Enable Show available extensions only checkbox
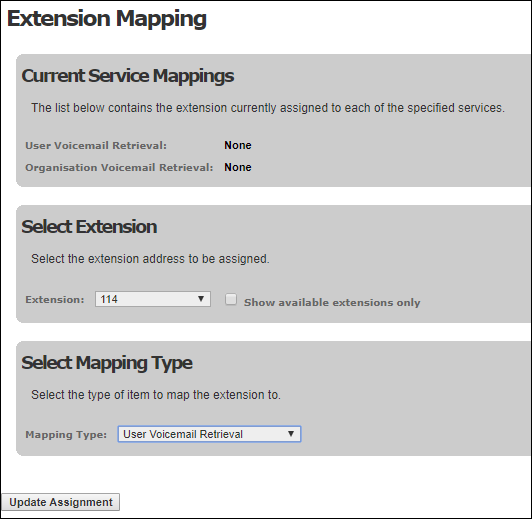 click(231, 299)
